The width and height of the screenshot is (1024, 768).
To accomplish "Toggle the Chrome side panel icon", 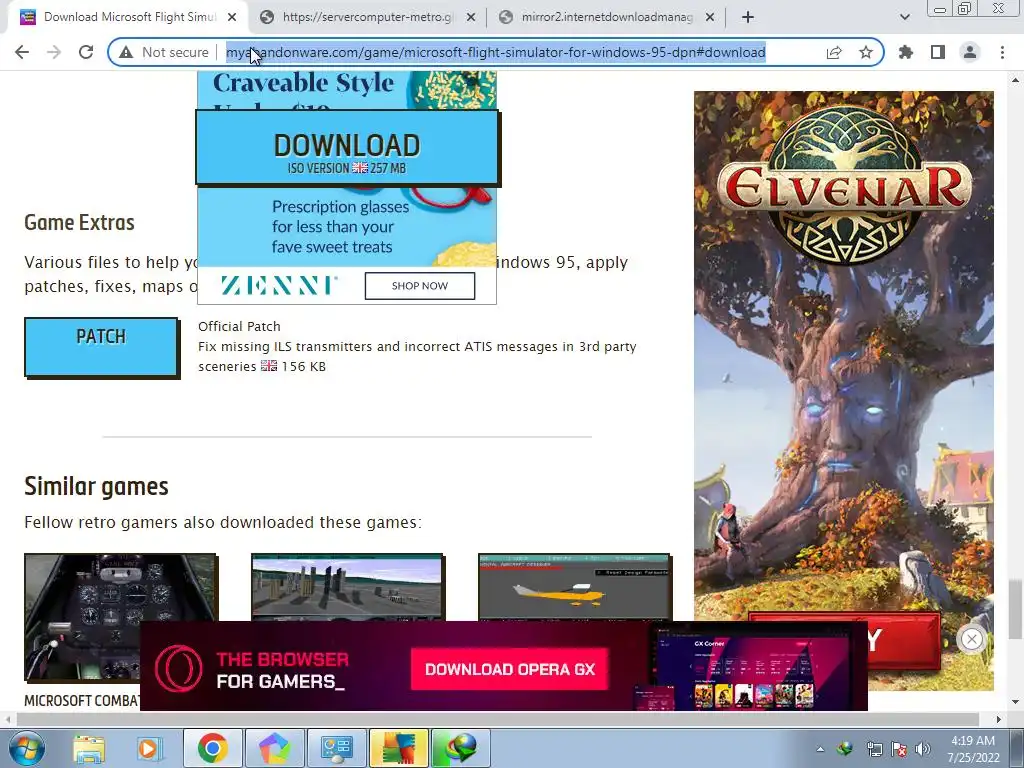I will pos(938,52).
